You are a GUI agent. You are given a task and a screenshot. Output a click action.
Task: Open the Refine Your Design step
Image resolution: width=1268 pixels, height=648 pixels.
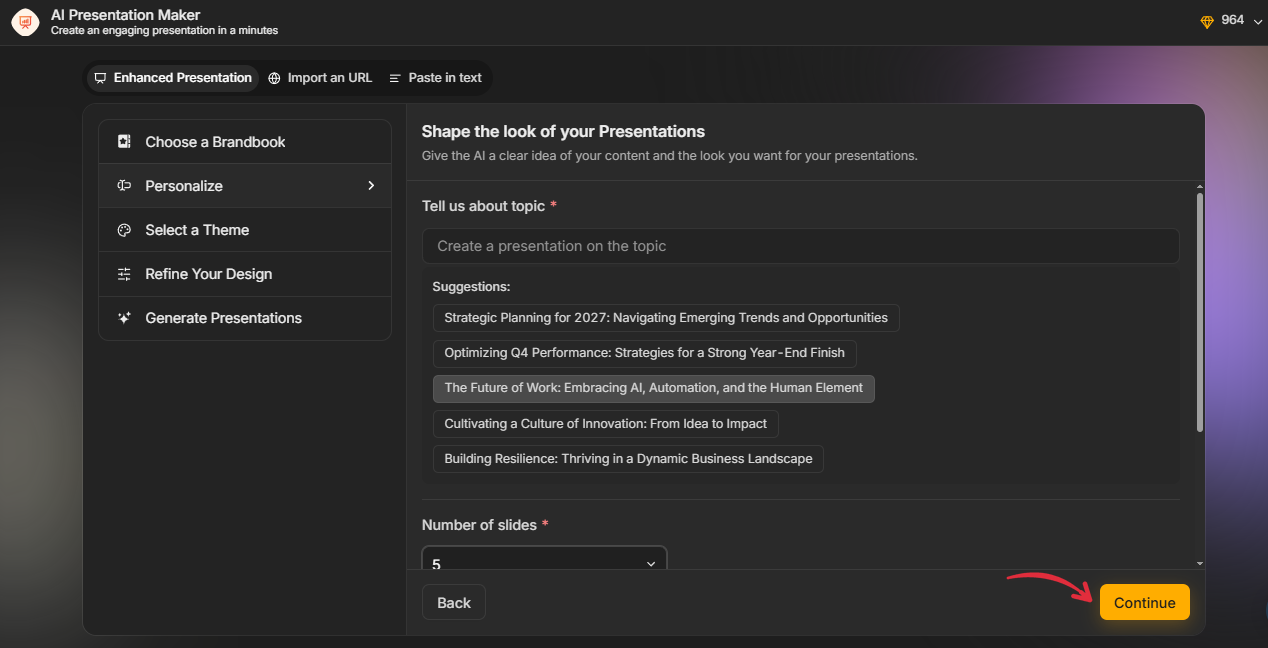click(245, 274)
